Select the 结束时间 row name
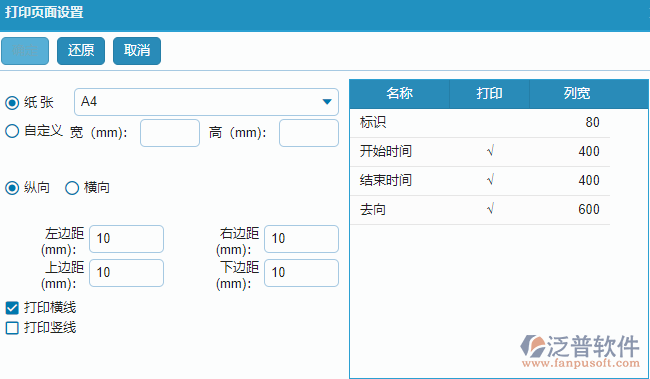Screen dimensions: 650x379 tap(386, 180)
